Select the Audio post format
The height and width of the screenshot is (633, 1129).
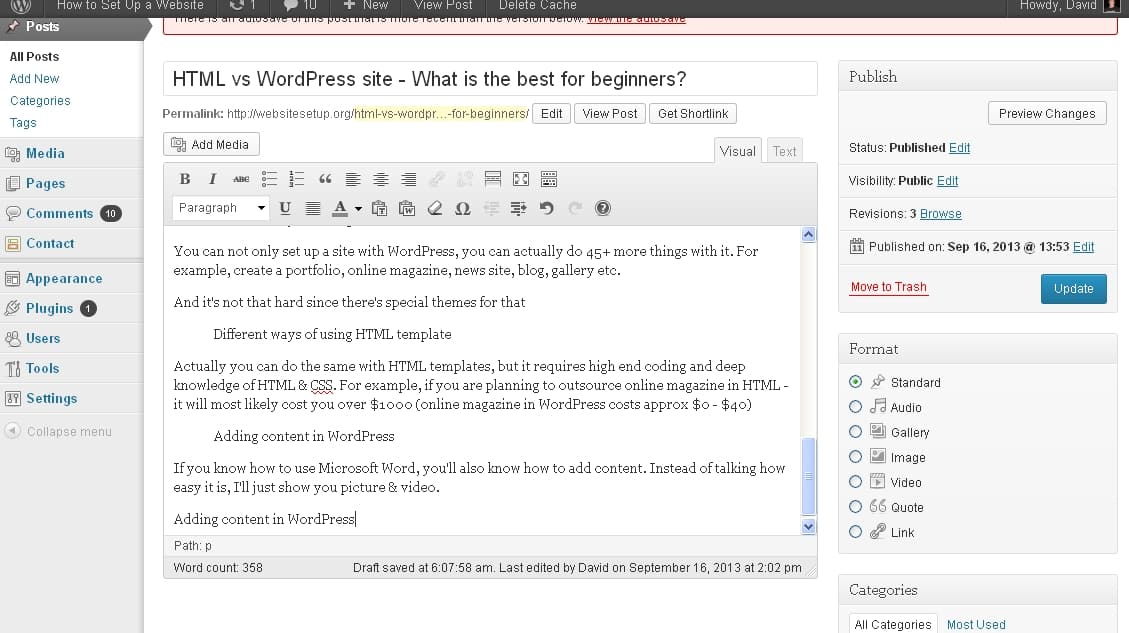pos(855,407)
